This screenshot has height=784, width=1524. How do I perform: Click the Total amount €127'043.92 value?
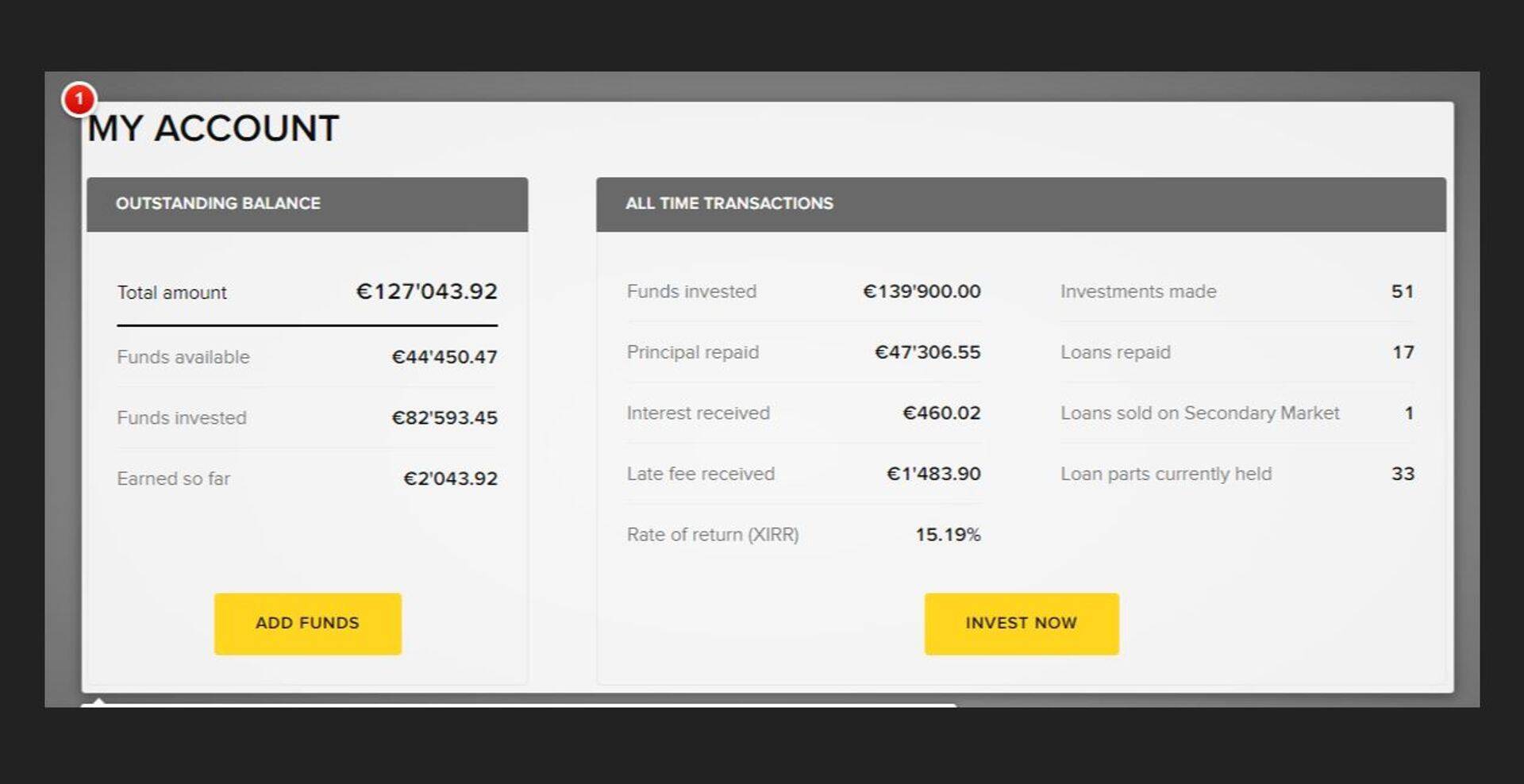coord(426,292)
